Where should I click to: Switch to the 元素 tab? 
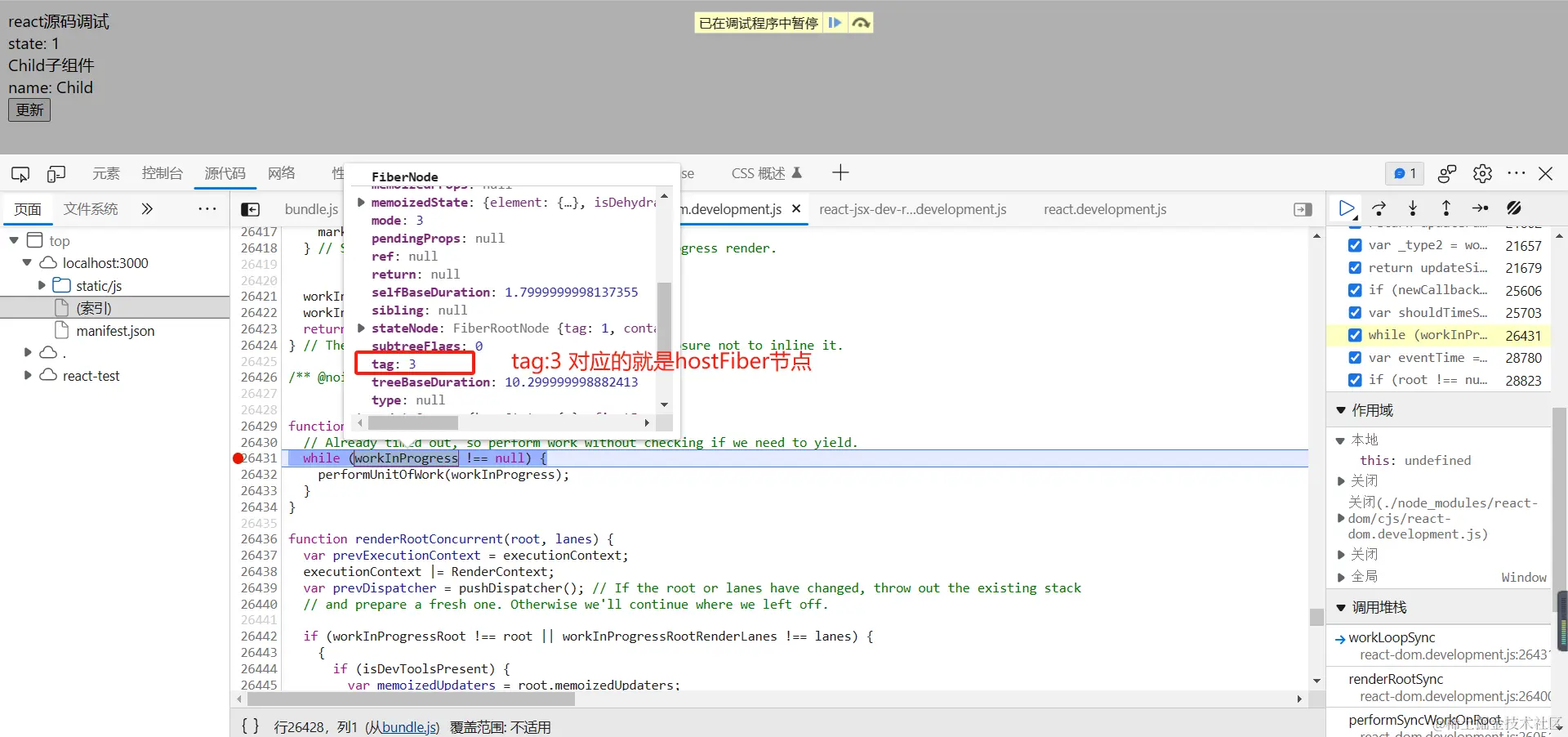coord(106,173)
